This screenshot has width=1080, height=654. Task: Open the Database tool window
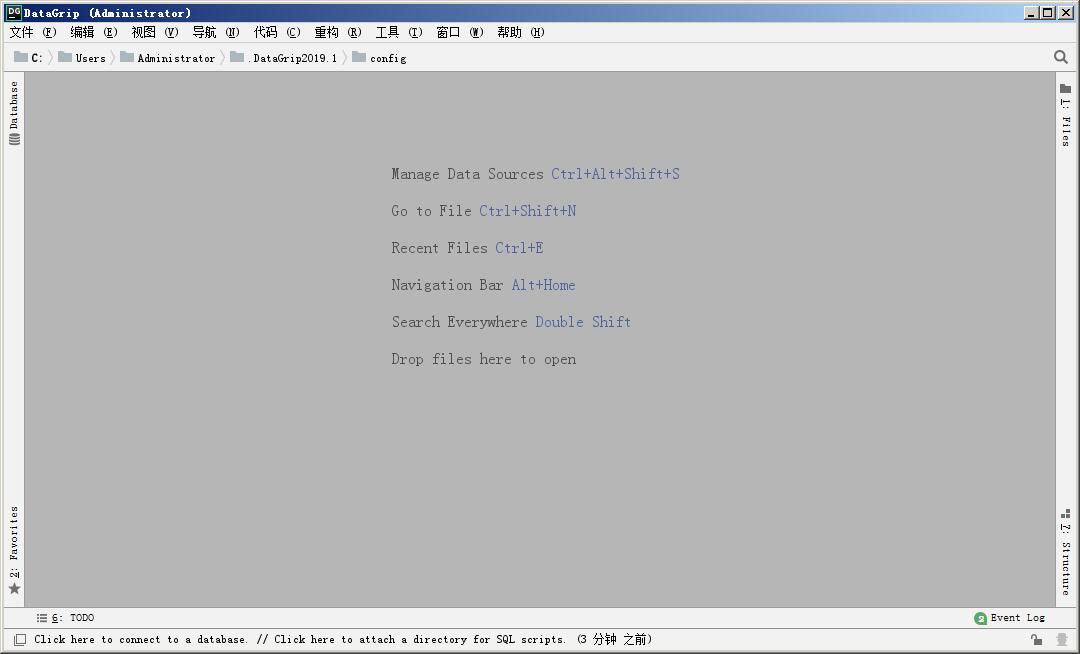tap(14, 113)
